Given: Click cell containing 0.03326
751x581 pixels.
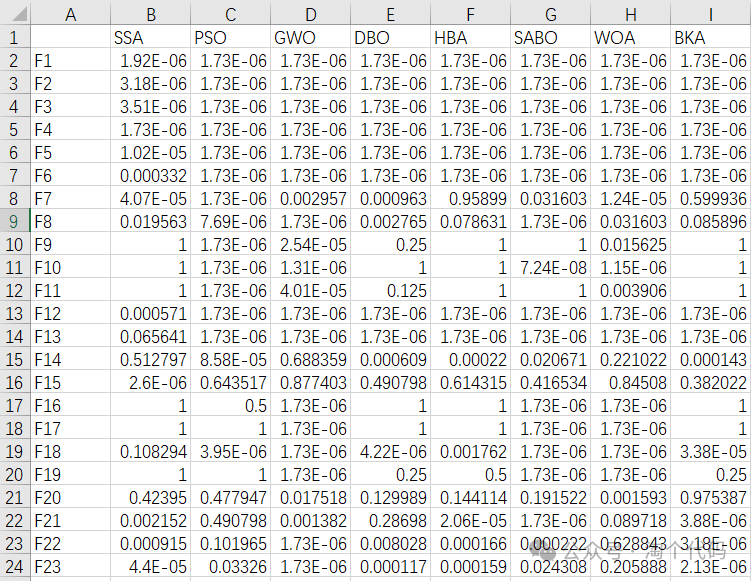Looking at the screenshot, I should pyautogui.click(x=231, y=566).
